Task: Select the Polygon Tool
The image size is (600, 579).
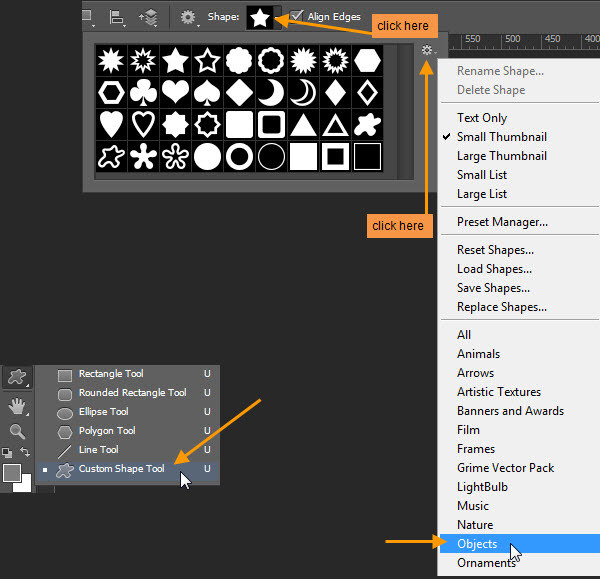Action: [106, 431]
